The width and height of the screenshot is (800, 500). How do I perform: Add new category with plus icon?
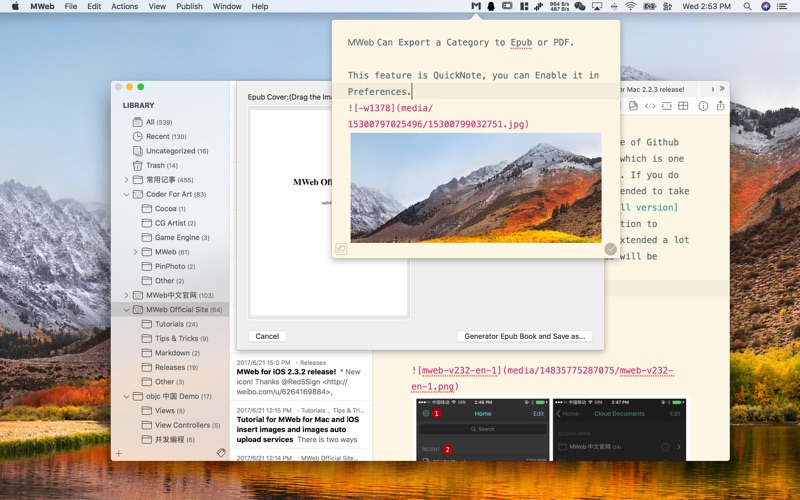pyautogui.click(x=119, y=453)
